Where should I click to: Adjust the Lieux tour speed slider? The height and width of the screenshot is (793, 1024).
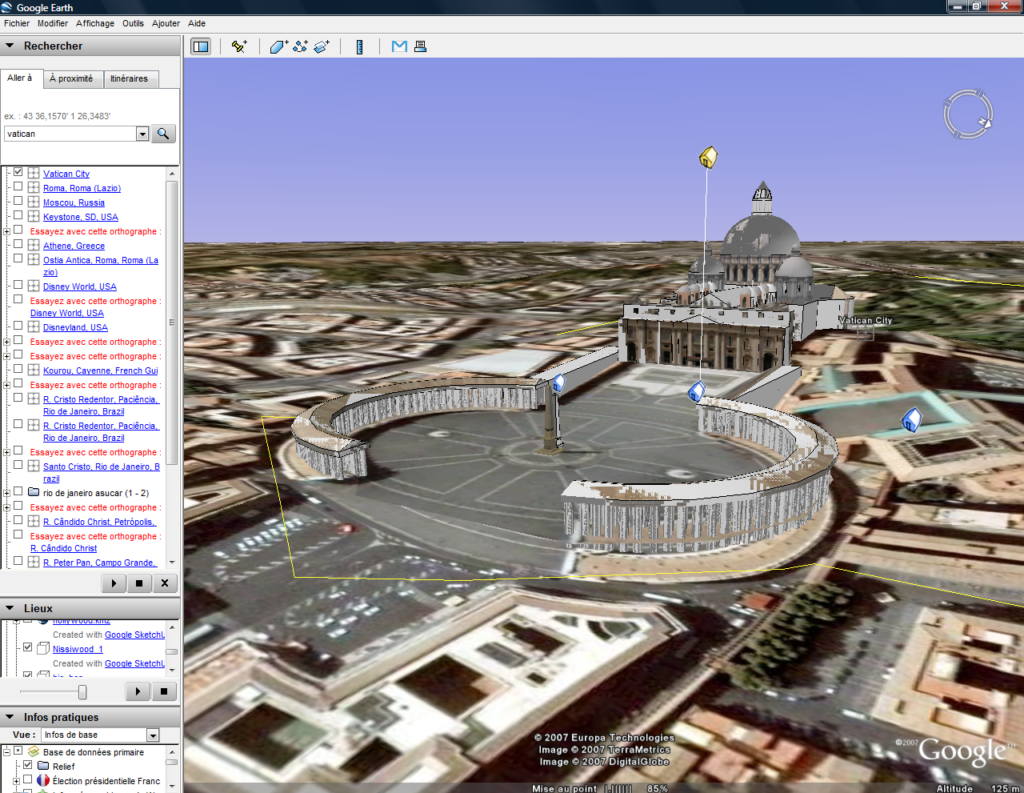coord(82,692)
